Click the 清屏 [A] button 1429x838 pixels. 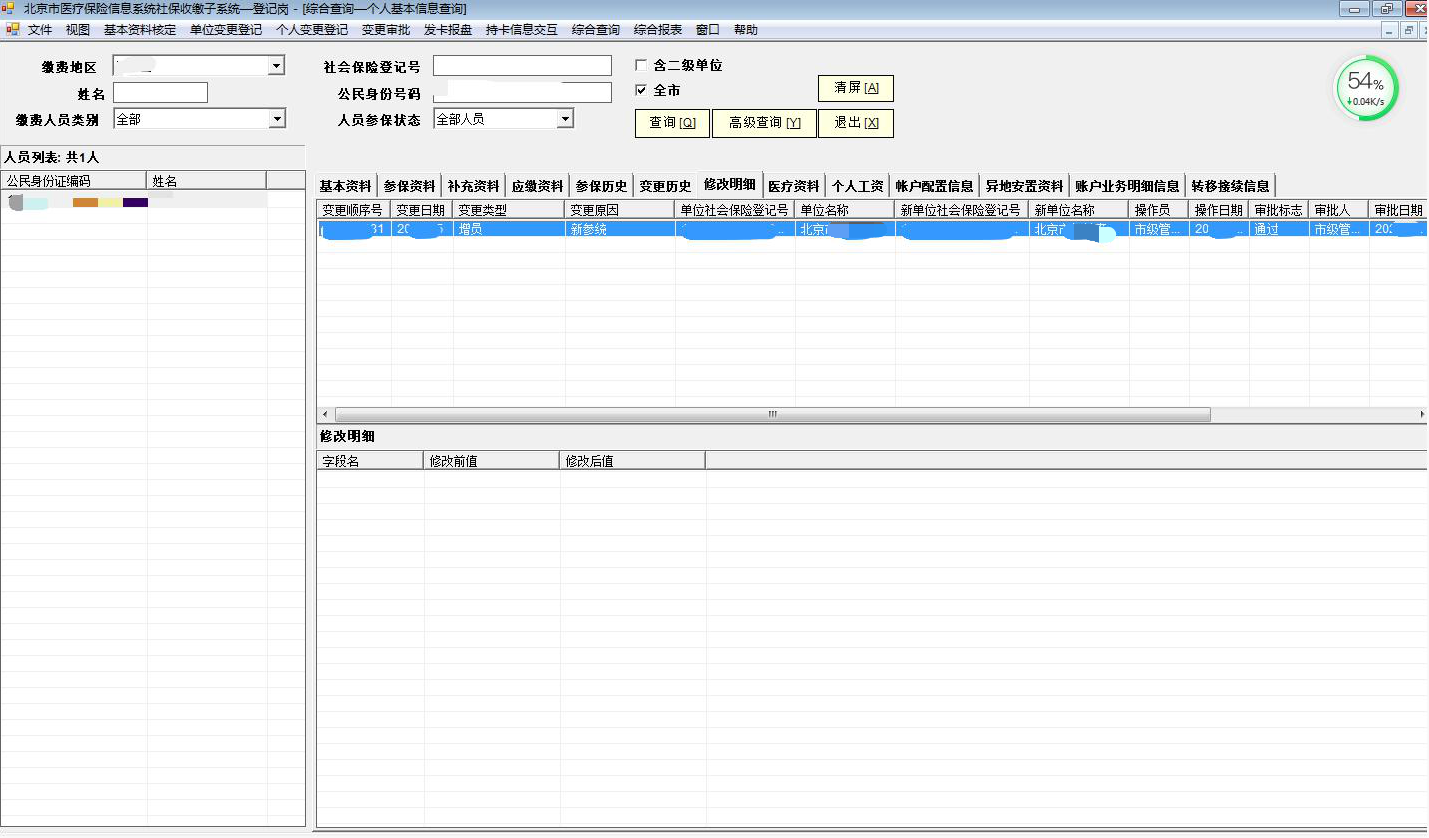coord(856,88)
